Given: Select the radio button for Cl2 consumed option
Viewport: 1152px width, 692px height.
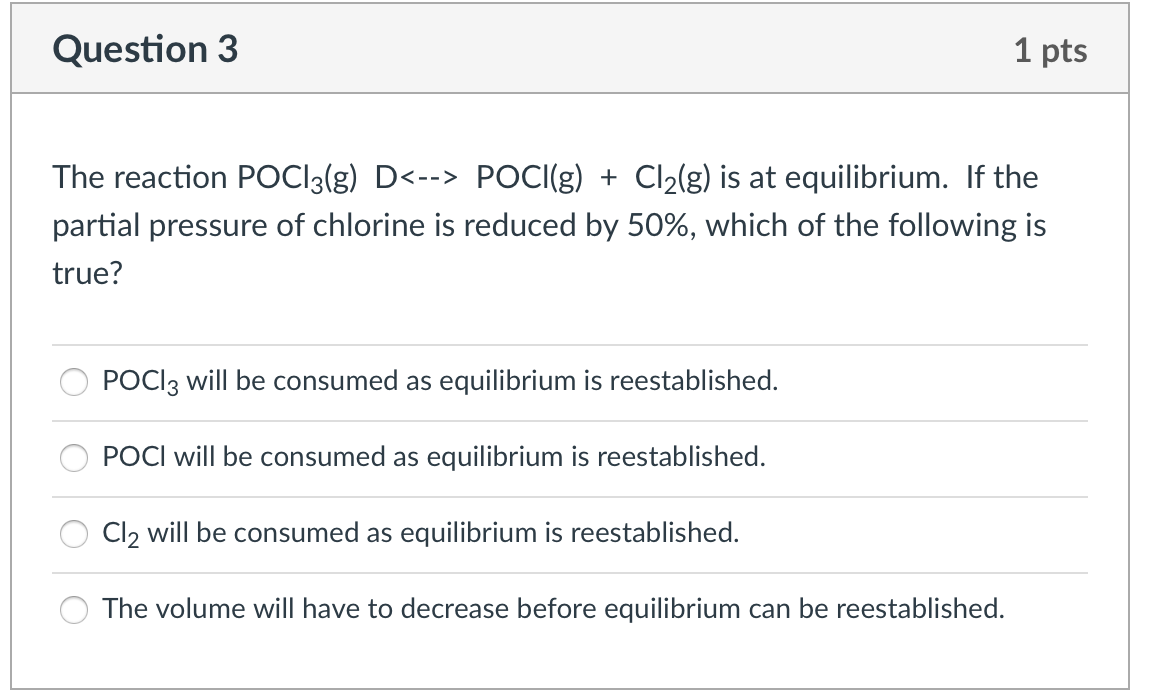Looking at the screenshot, I should [x=73, y=533].
